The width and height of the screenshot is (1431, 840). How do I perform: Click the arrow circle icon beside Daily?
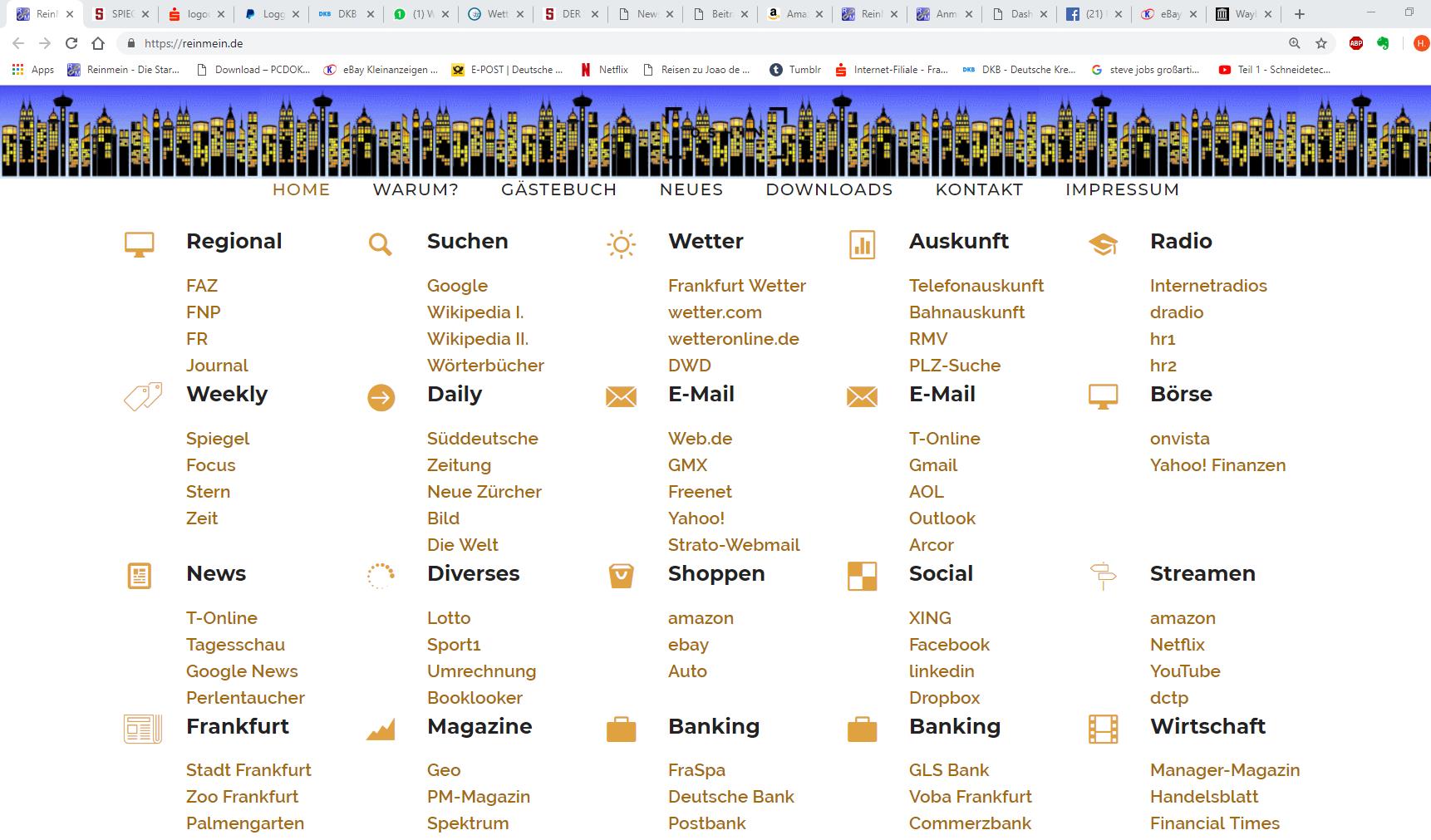(381, 398)
